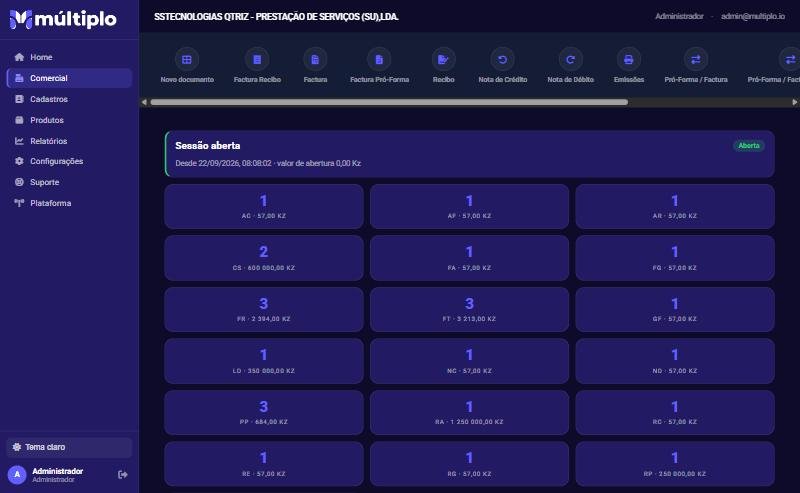800x493 pixels.
Task: Click the múltiplo logo
Action: tap(63, 19)
